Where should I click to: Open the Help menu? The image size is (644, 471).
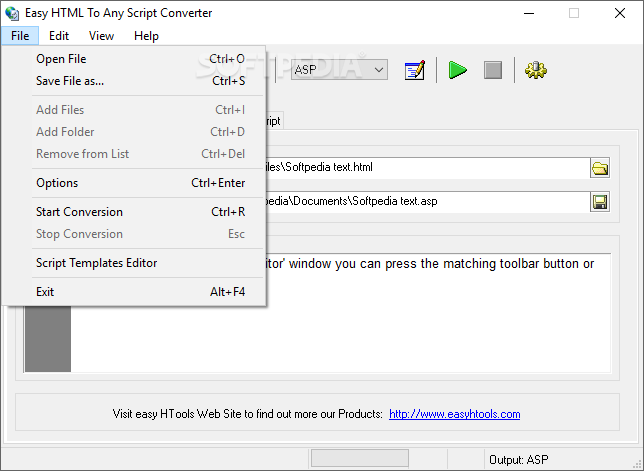coord(146,36)
